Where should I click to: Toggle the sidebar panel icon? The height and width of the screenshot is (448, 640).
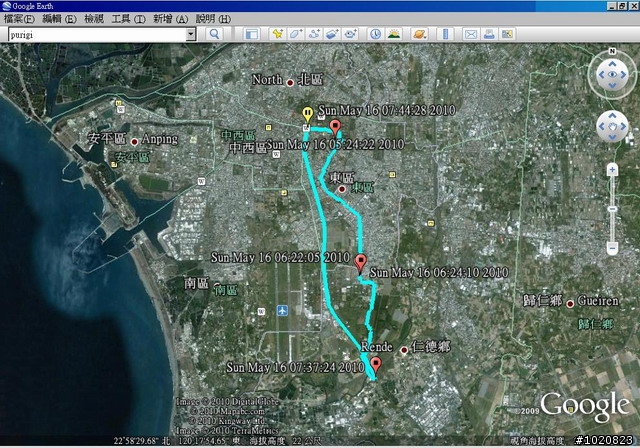coord(251,34)
